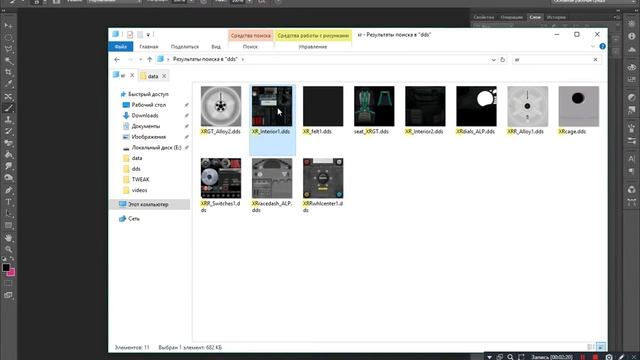
Task: Select the Type tool in Photoshop
Action: pos(8,202)
